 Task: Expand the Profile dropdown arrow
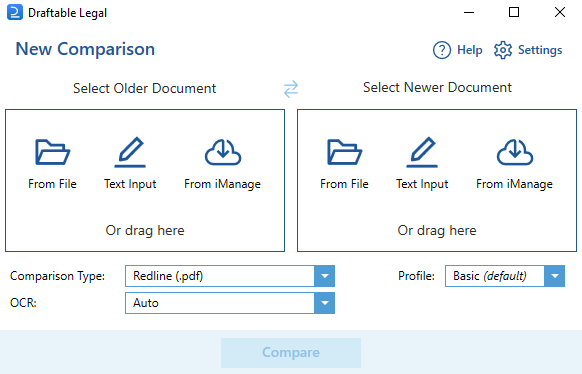point(555,276)
